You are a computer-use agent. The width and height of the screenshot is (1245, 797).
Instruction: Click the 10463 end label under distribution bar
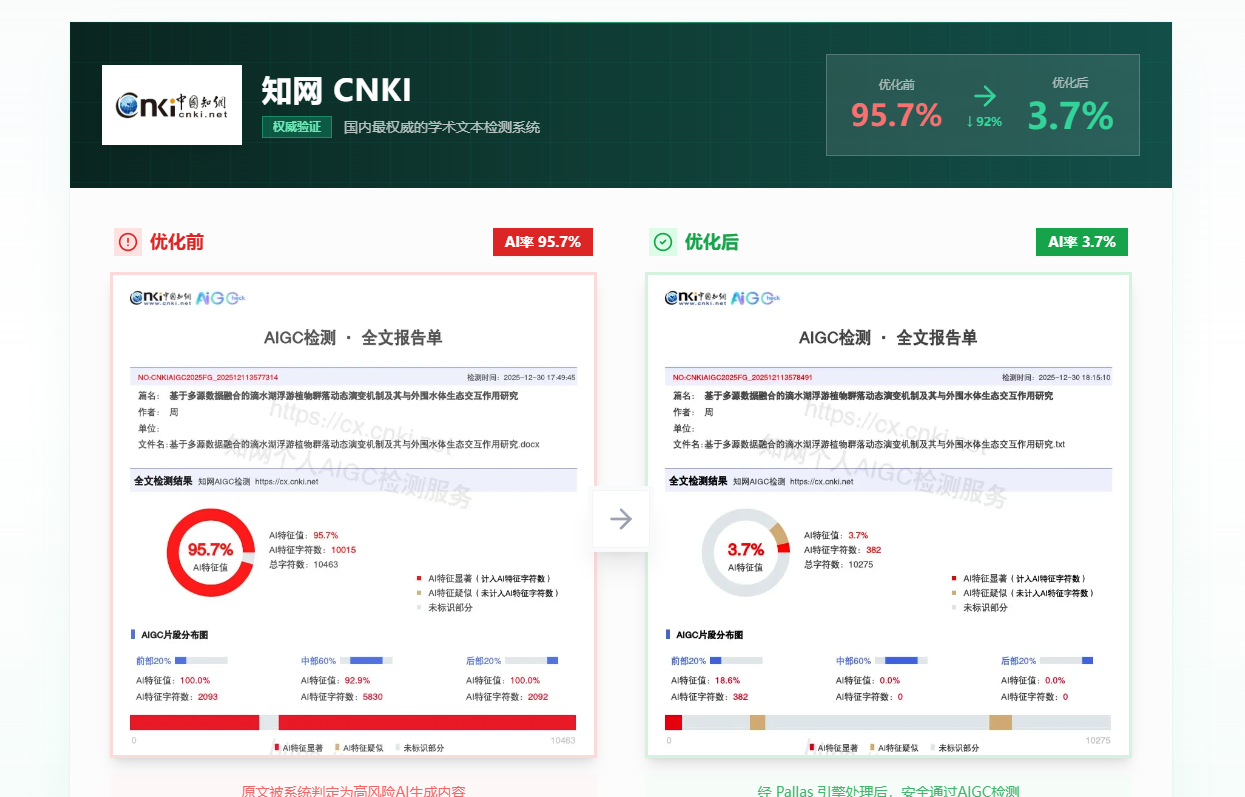(563, 741)
